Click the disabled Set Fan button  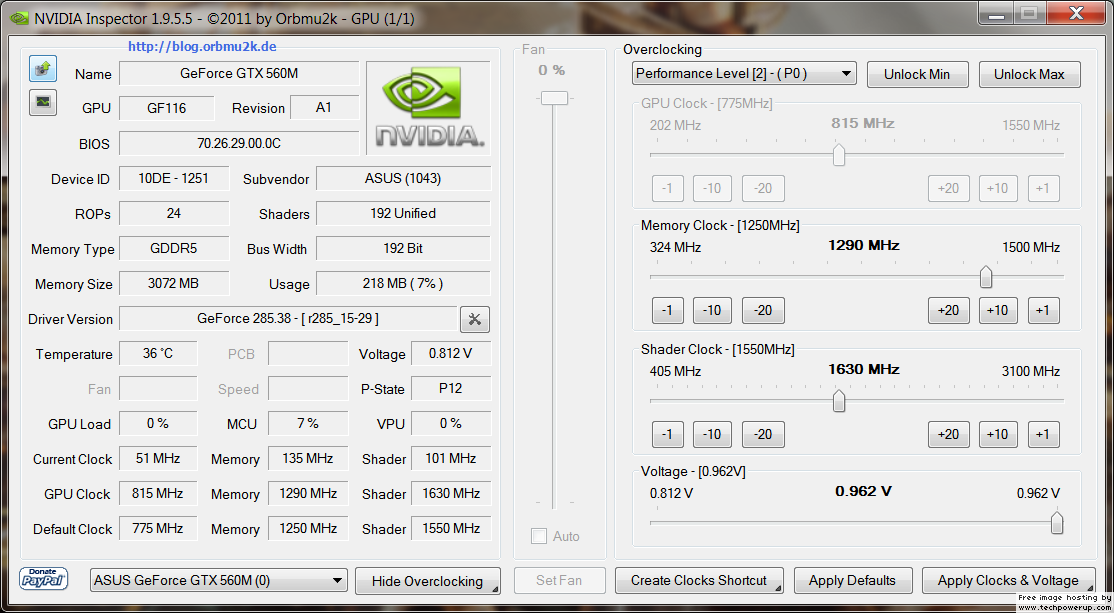coord(560,580)
